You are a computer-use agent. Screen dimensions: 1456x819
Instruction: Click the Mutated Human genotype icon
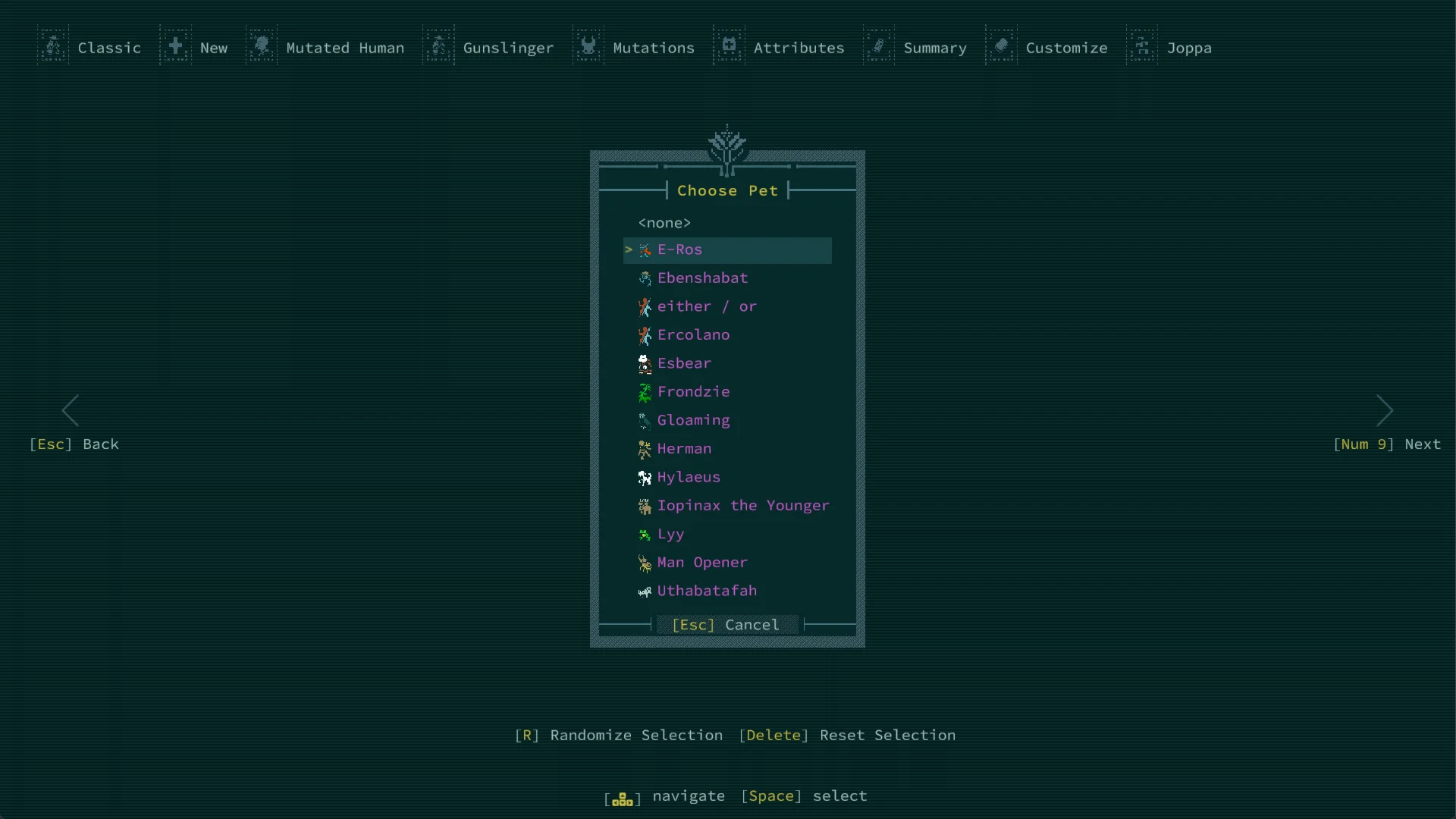(262, 47)
